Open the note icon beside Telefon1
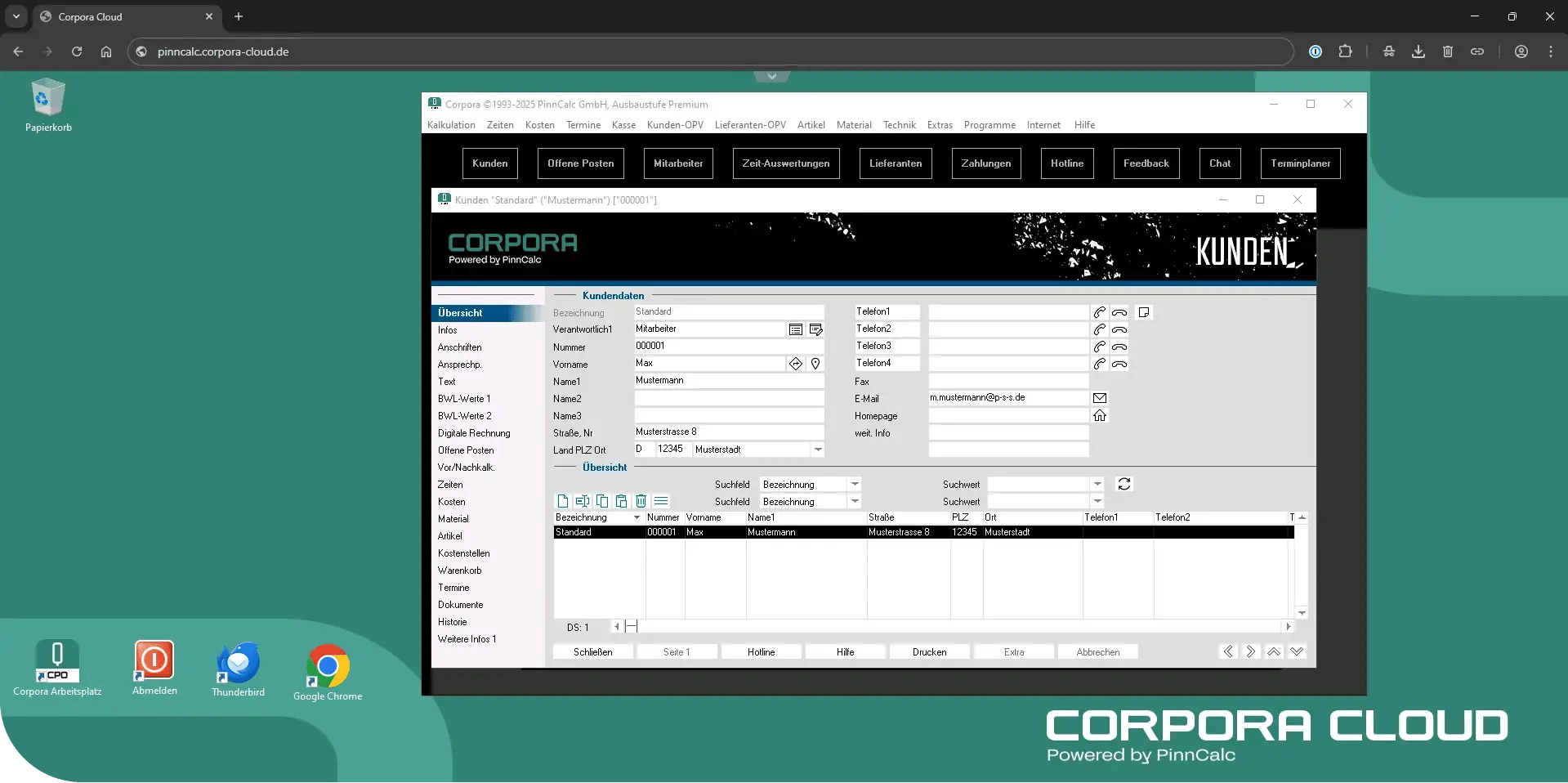This screenshot has height=783, width=1568. (1144, 312)
